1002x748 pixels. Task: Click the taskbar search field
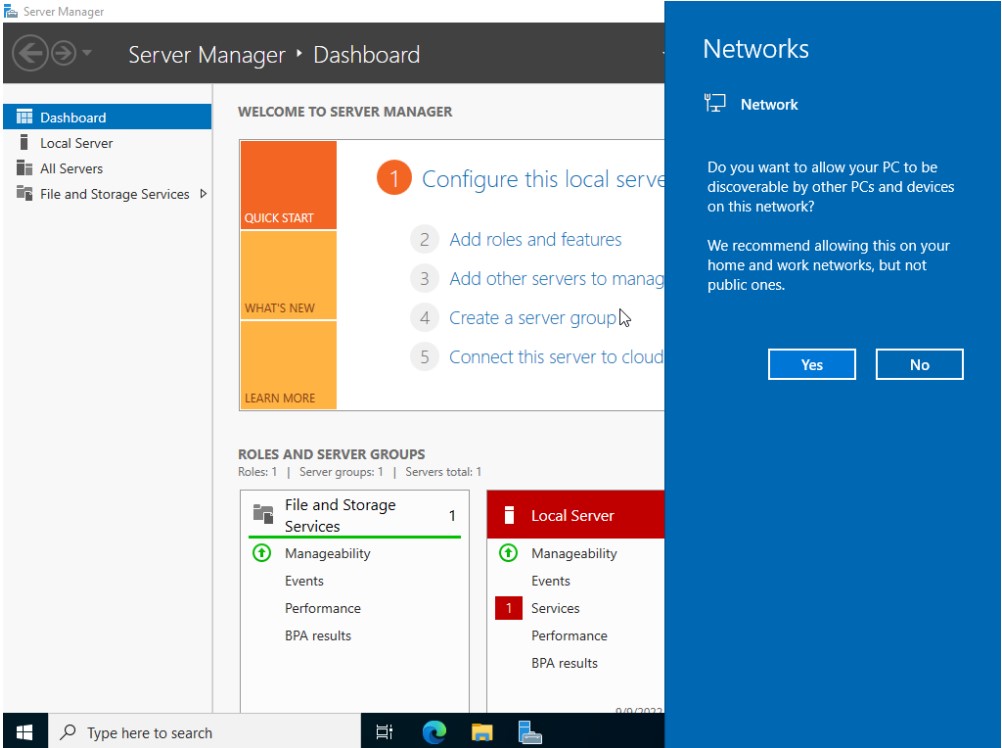[160, 731]
